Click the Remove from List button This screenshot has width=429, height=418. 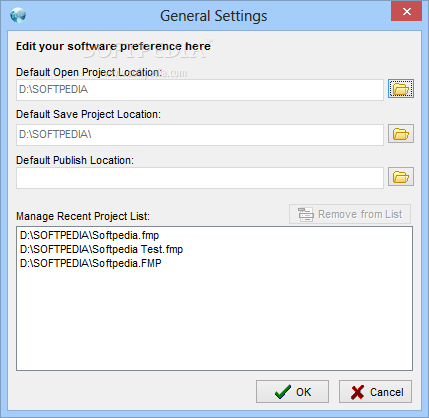coord(350,214)
